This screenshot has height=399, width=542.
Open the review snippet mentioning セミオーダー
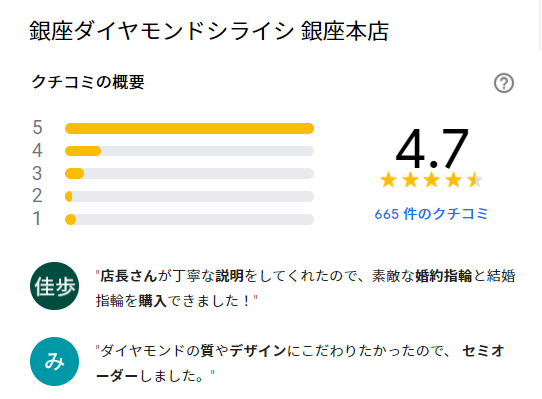(300, 363)
